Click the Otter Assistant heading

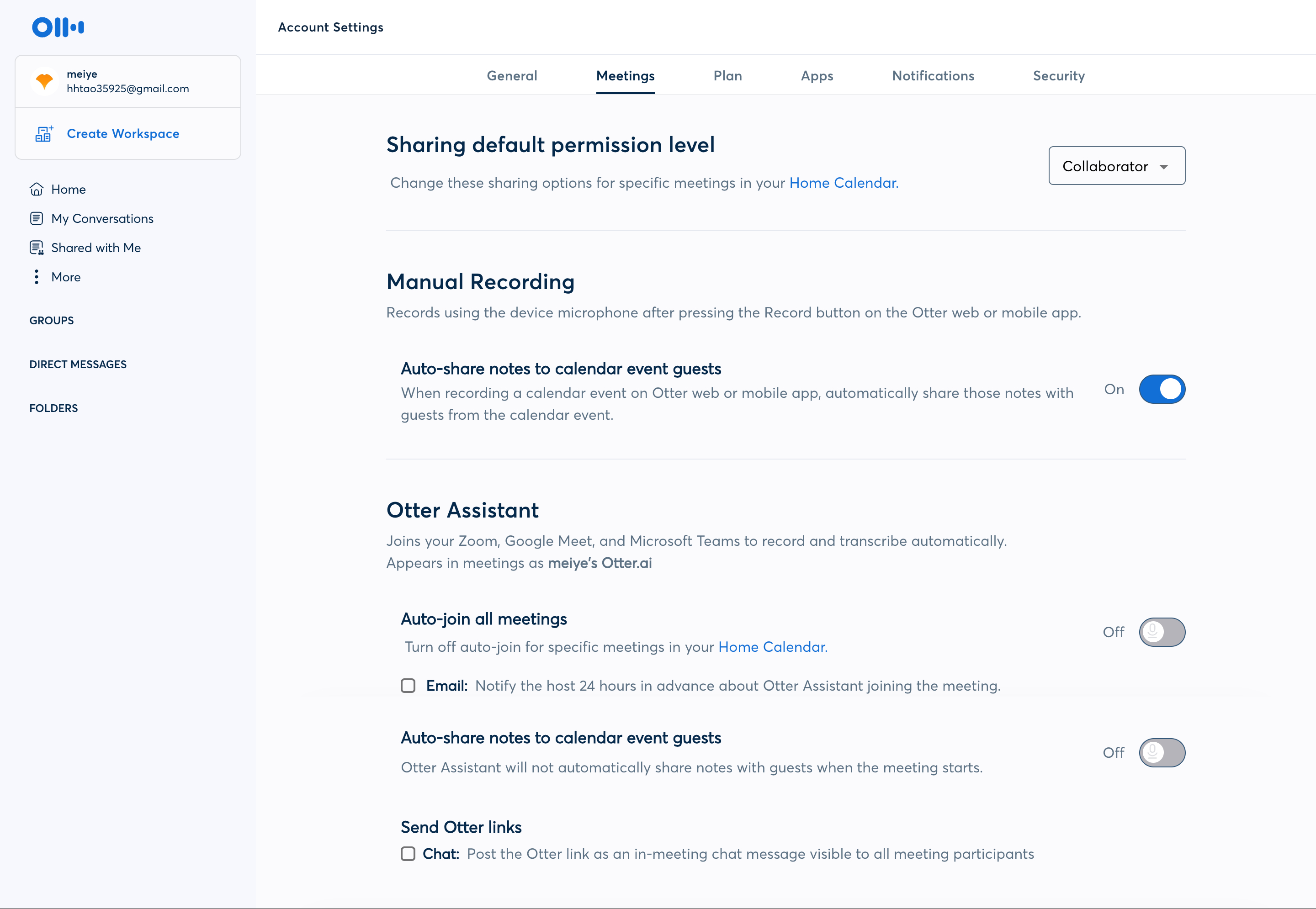[462, 510]
